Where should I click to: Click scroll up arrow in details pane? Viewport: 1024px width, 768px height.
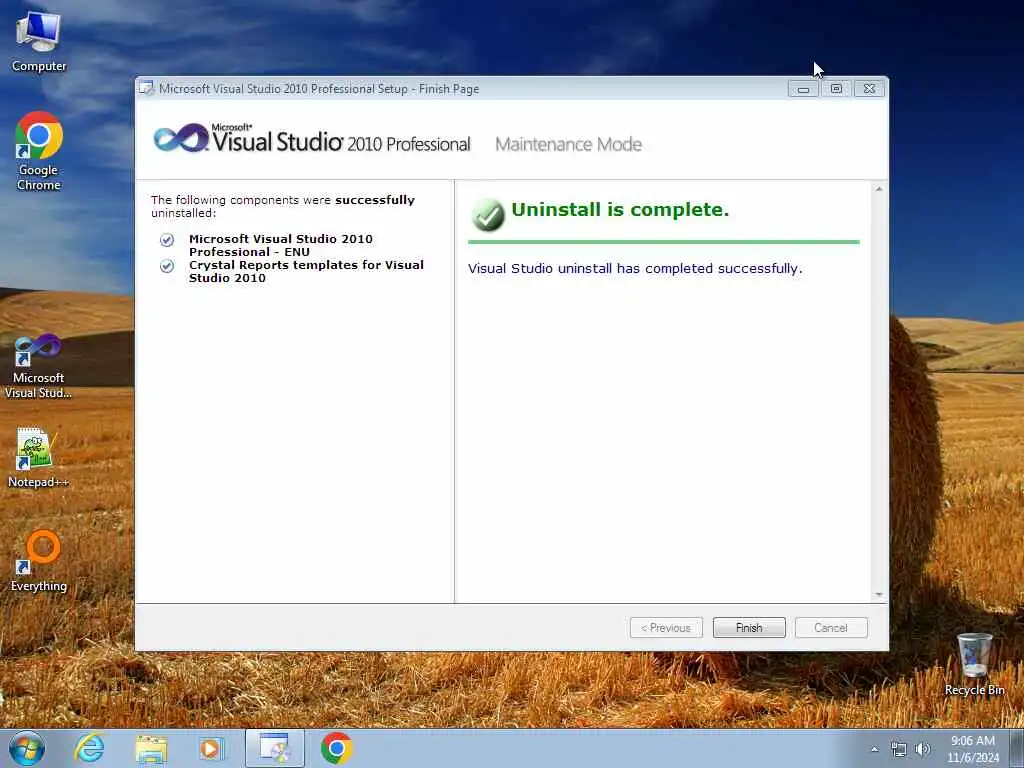(x=879, y=189)
